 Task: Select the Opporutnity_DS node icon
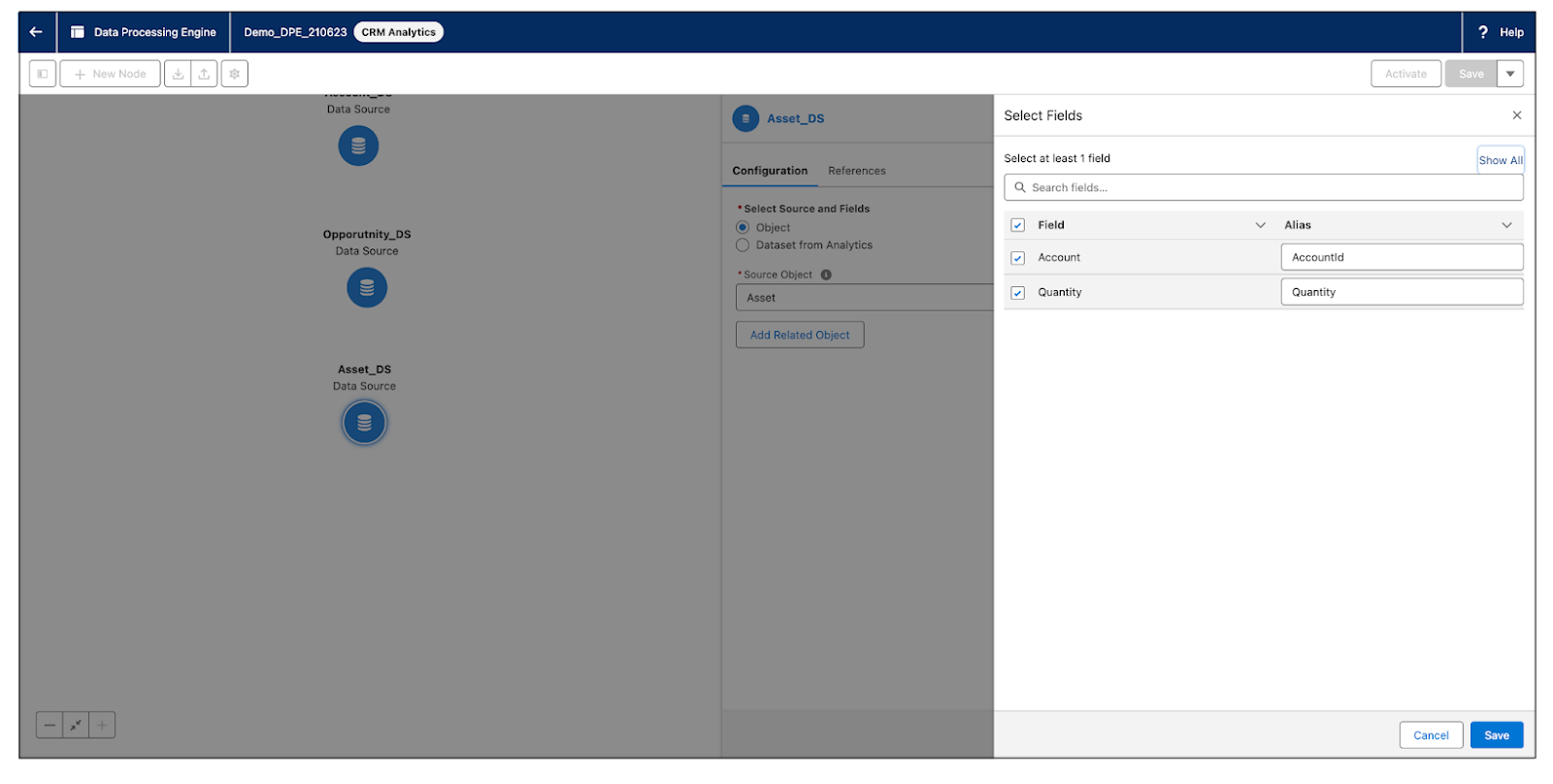coord(367,287)
